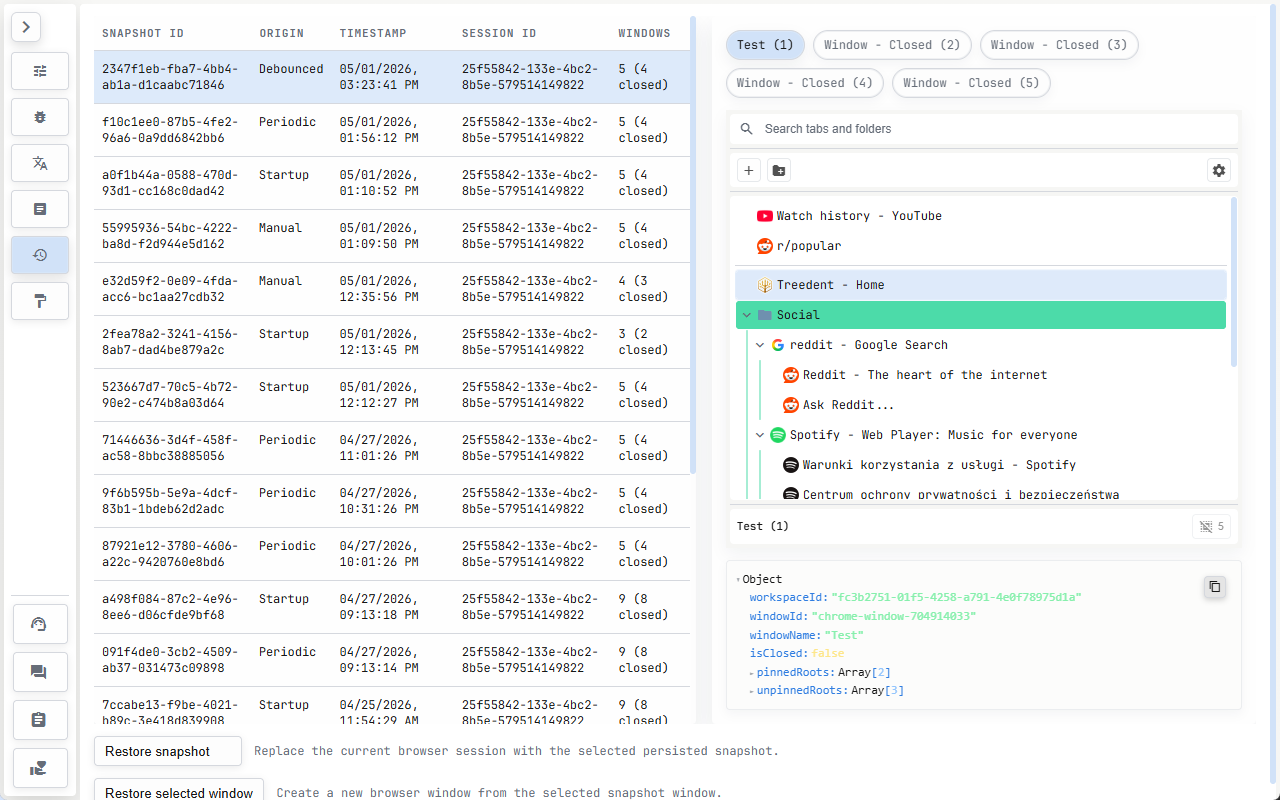The height and width of the screenshot is (800, 1280).
Task: Select snapshot row 71446636-3d4f-458f
Action: coord(392,448)
